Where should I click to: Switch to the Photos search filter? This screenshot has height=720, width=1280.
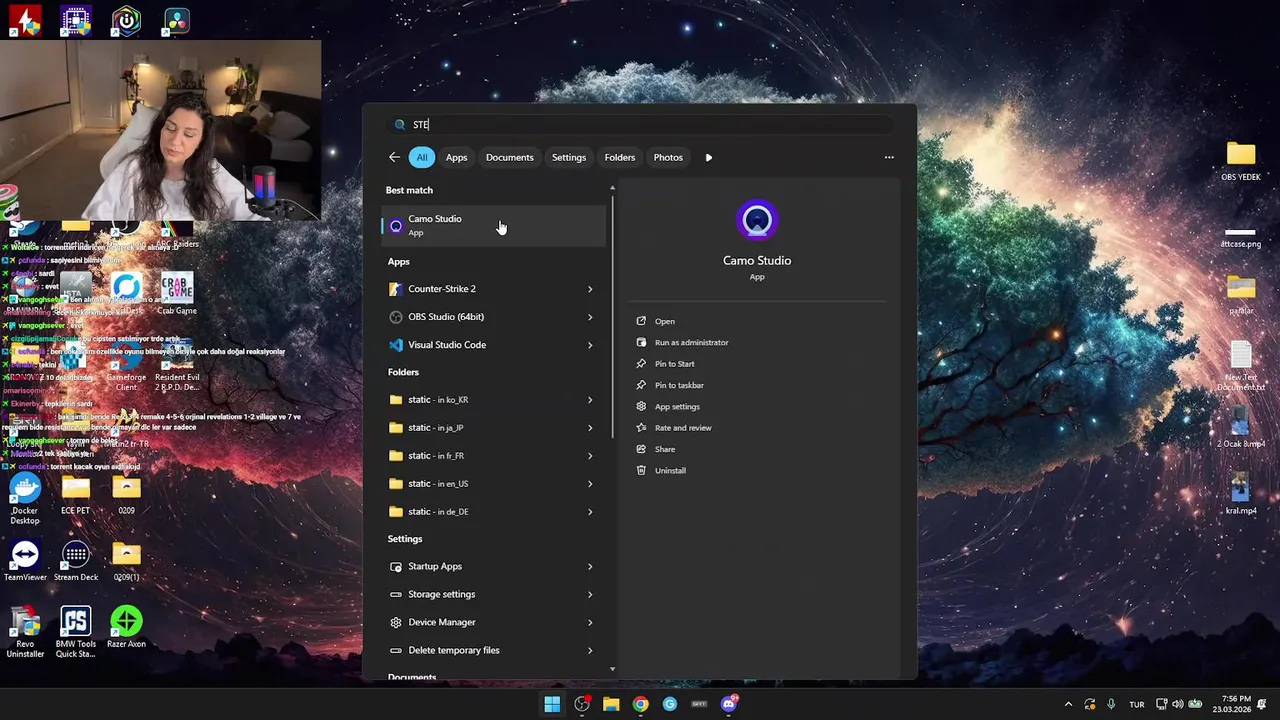pyautogui.click(x=668, y=157)
